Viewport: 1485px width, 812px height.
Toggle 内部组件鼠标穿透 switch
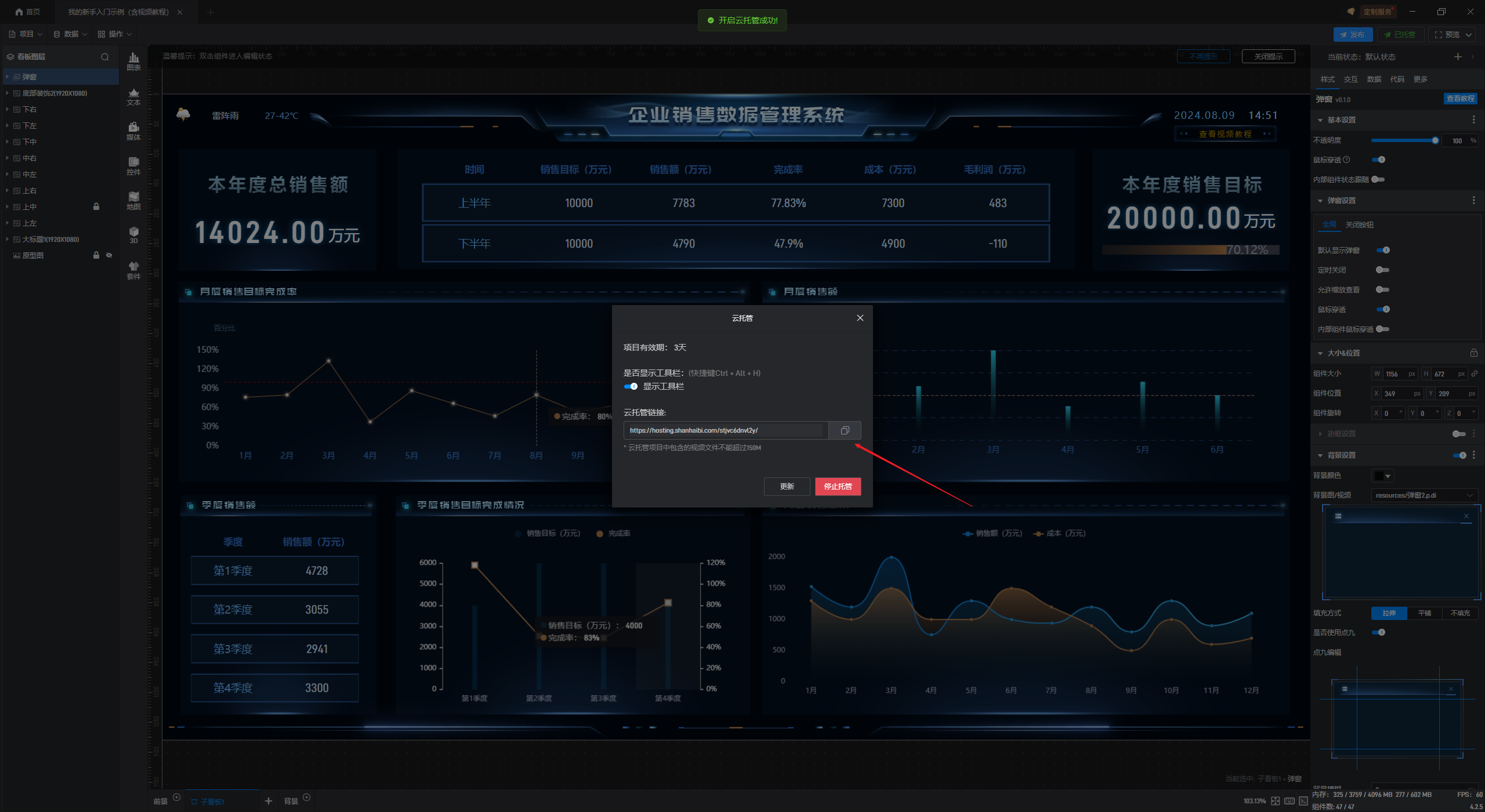(x=1383, y=329)
